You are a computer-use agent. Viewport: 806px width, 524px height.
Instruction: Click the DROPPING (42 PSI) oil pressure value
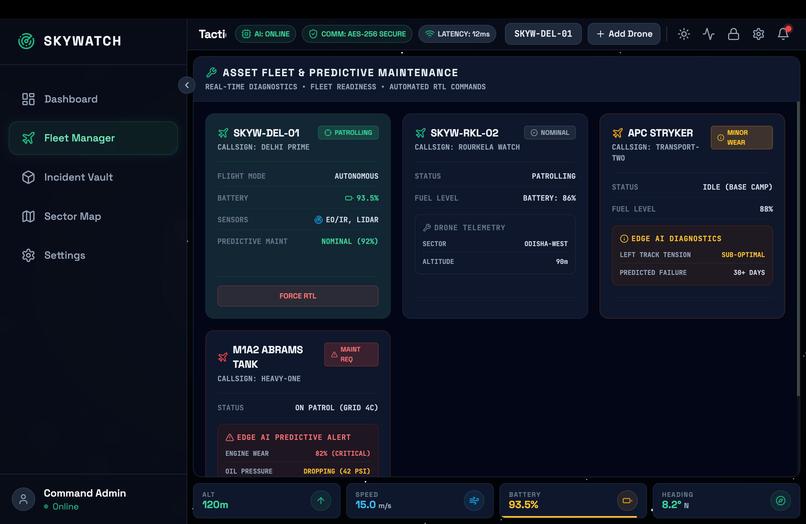click(x=337, y=471)
